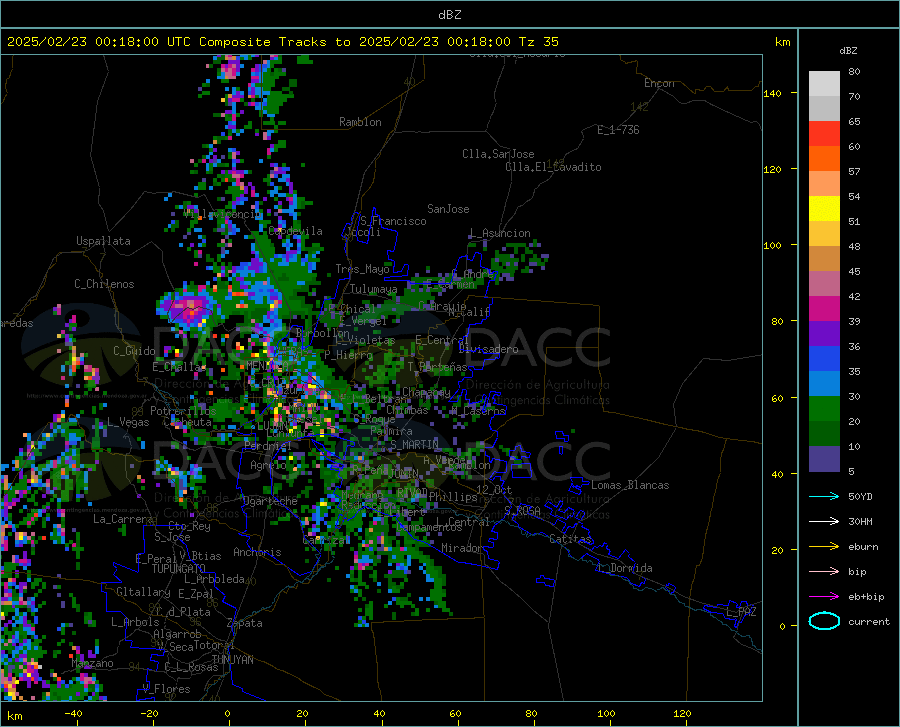Click the L_Vegas place label
Screen dimensions: 900x727
(129, 422)
